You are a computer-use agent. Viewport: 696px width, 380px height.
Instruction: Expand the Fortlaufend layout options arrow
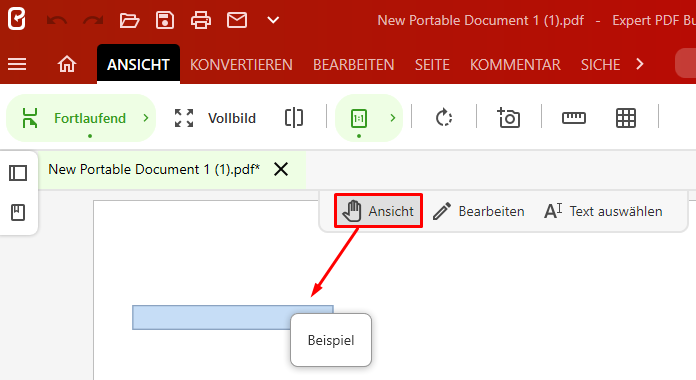pos(146,118)
